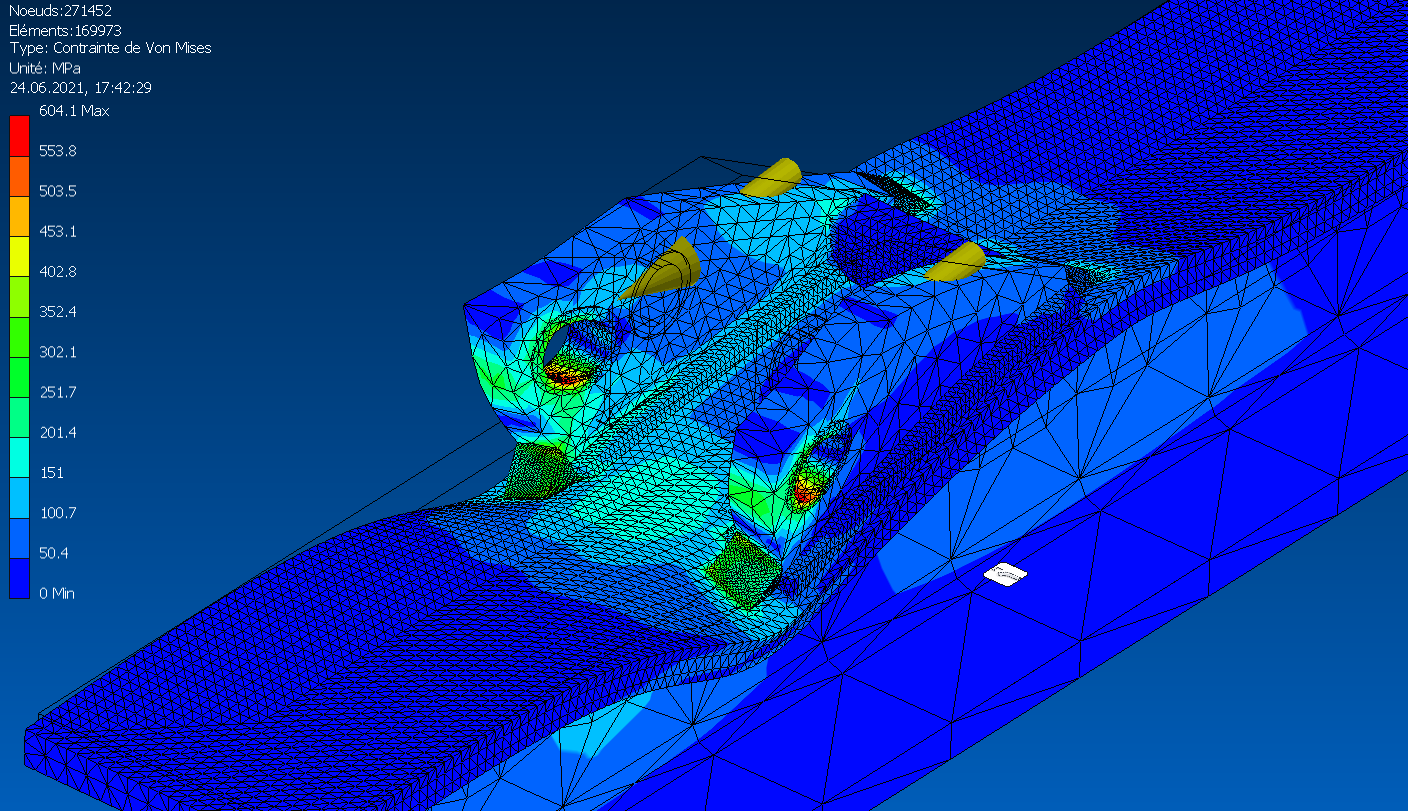This screenshot has width=1408, height=811.
Task: Click the darkest blue legend band
Action: coord(19,579)
